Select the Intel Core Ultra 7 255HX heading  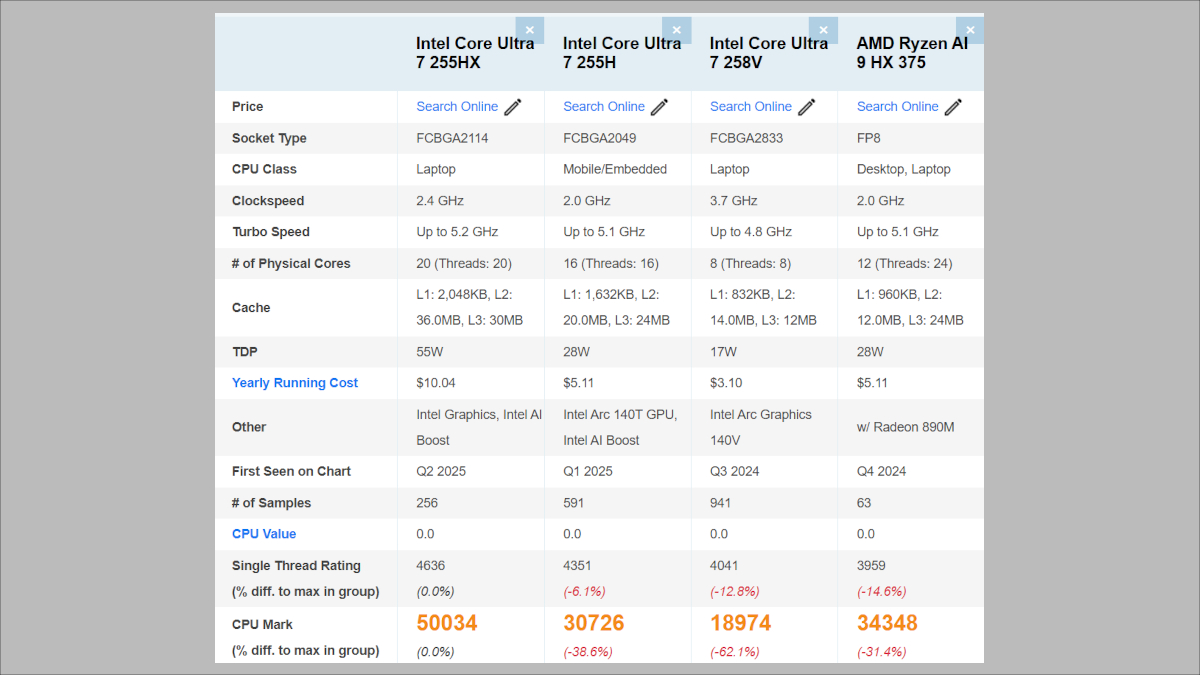tap(468, 53)
